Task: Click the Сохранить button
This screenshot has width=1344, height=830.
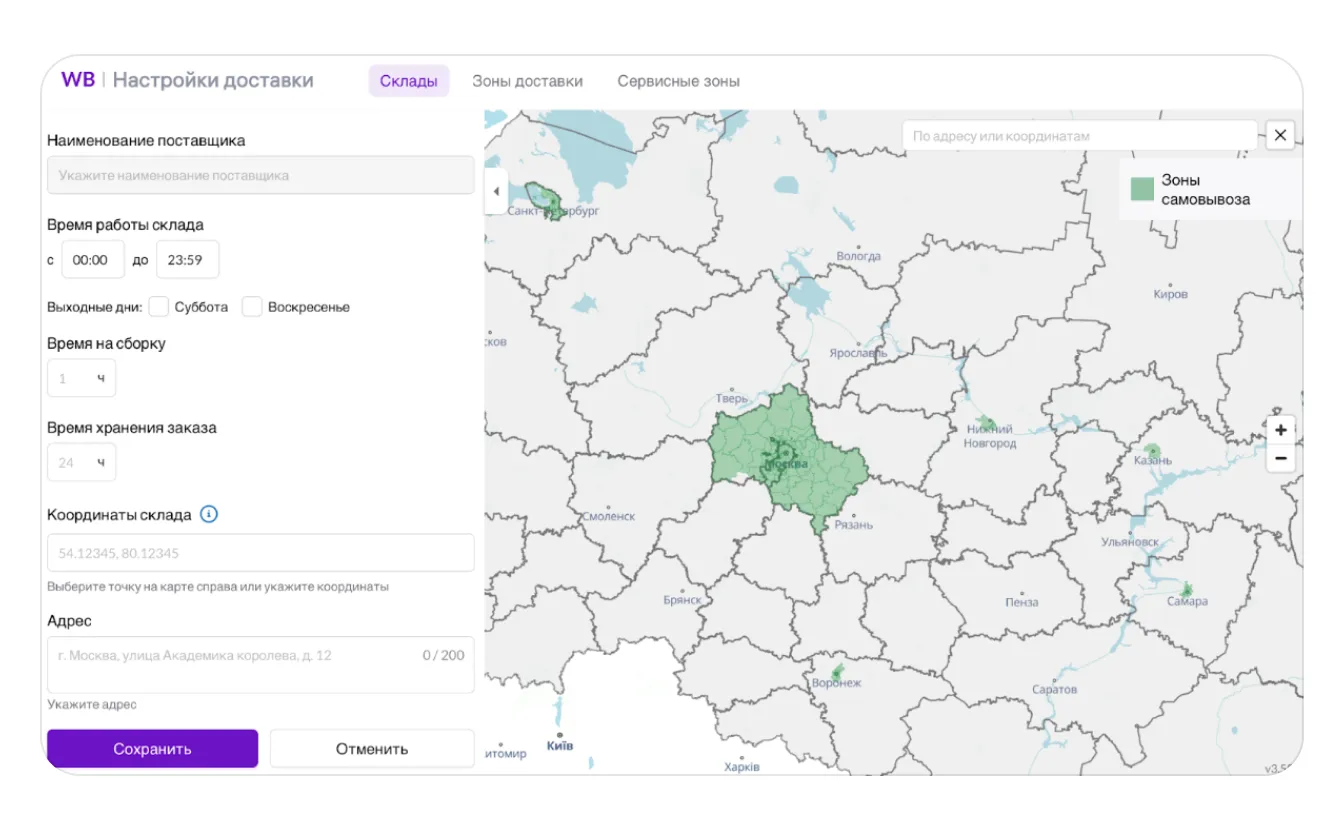Action: point(152,749)
